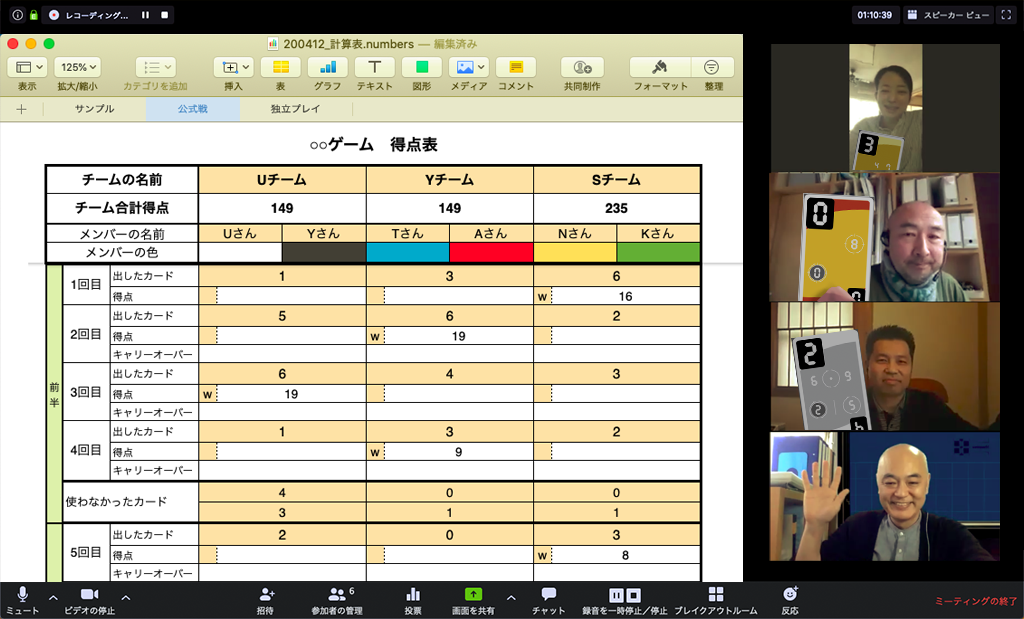Image resolution: width=1024 pixels, height=619 pixels.
Task: Open the Media (メディア) dropdown
Action: 468,68
